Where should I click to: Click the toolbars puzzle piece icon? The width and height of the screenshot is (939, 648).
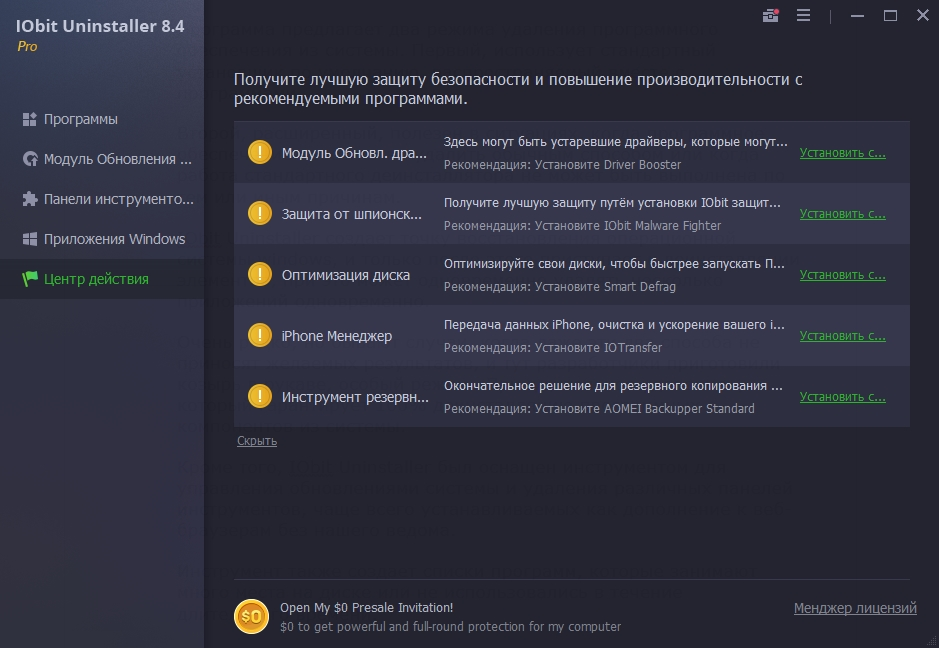29,199
